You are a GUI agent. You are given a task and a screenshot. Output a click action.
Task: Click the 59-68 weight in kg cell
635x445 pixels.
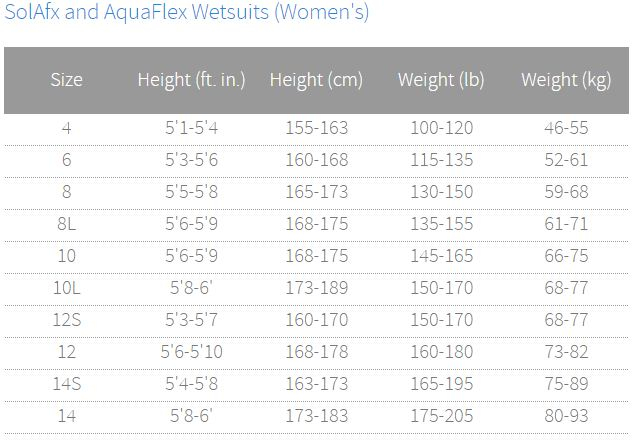tap(566, 192)
